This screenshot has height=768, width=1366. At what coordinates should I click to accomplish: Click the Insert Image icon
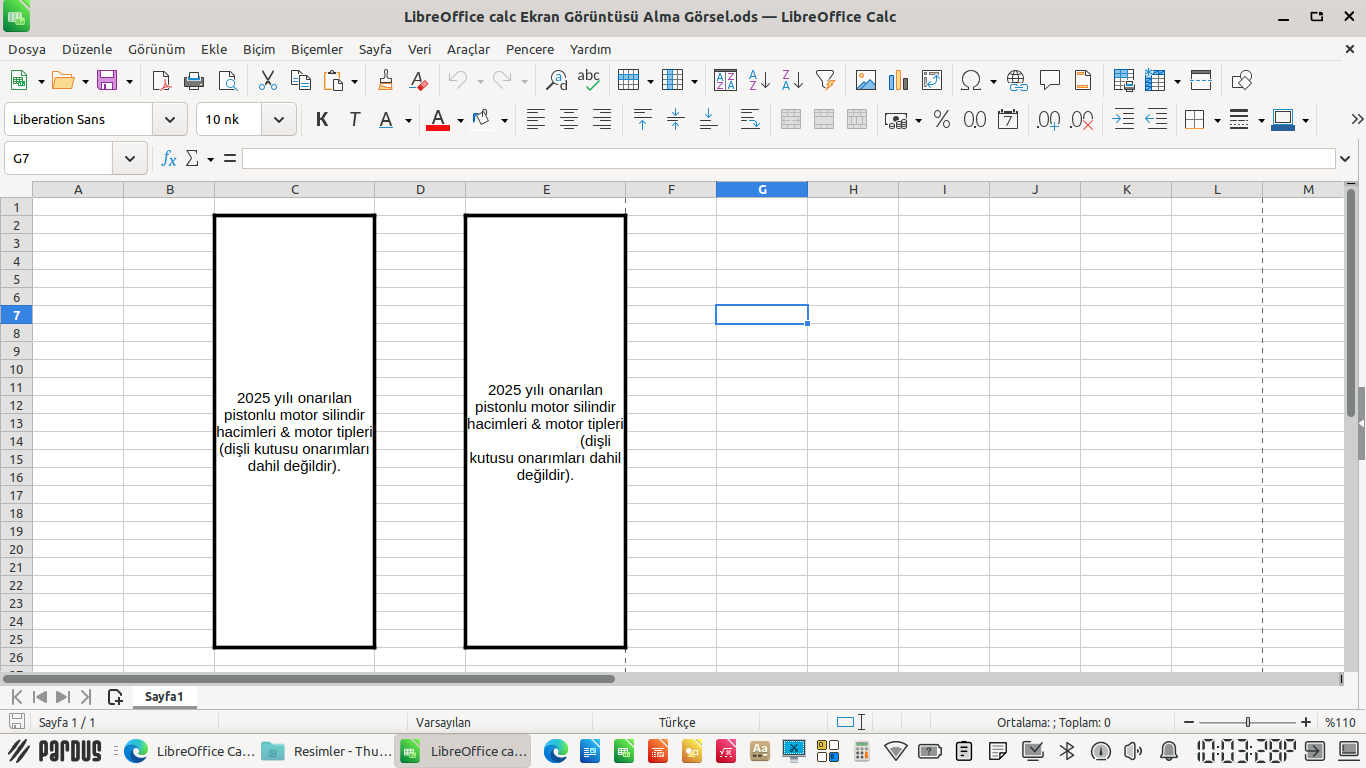tap(865, 81)
